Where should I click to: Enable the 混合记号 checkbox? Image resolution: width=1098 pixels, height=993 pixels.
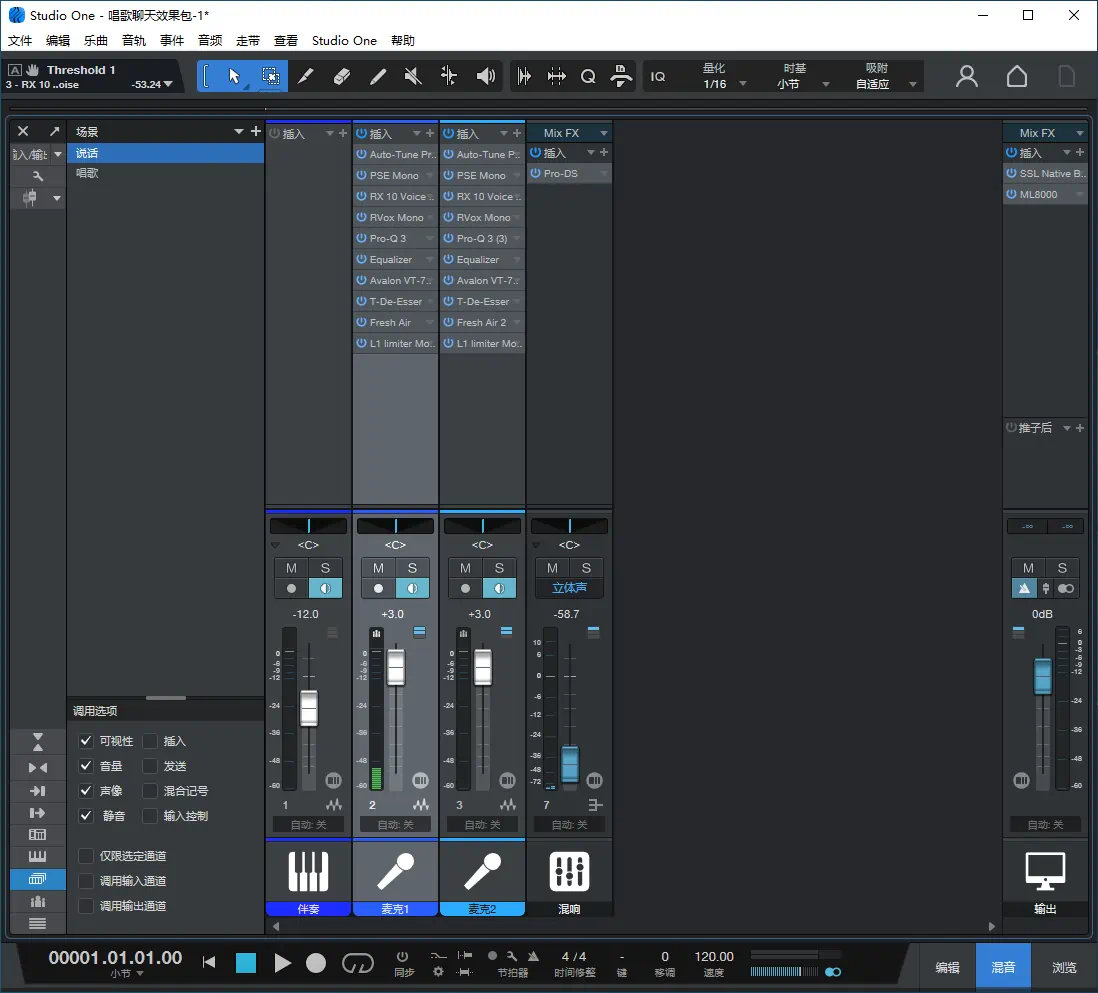(x=150, y=791)
